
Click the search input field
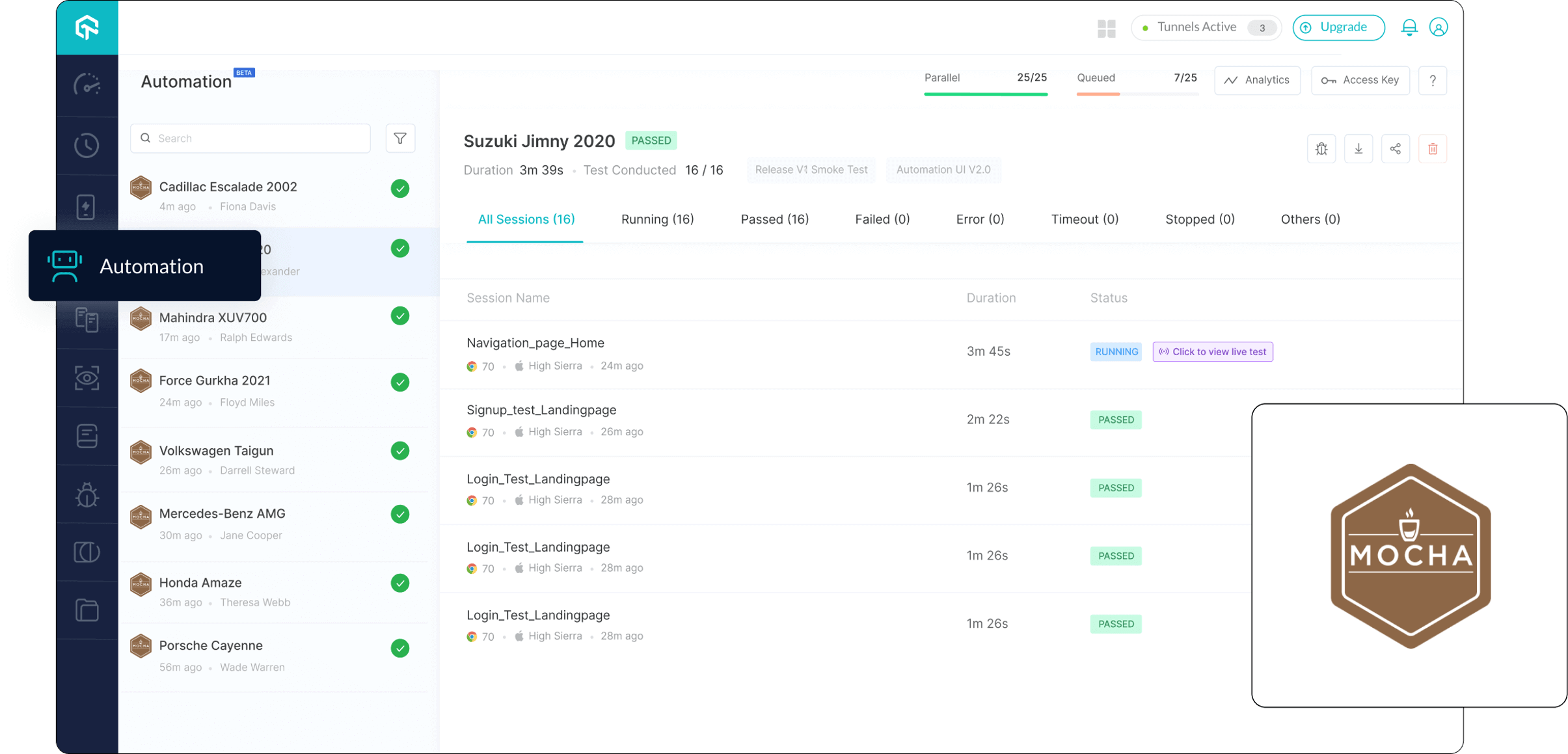coord(252,138)
